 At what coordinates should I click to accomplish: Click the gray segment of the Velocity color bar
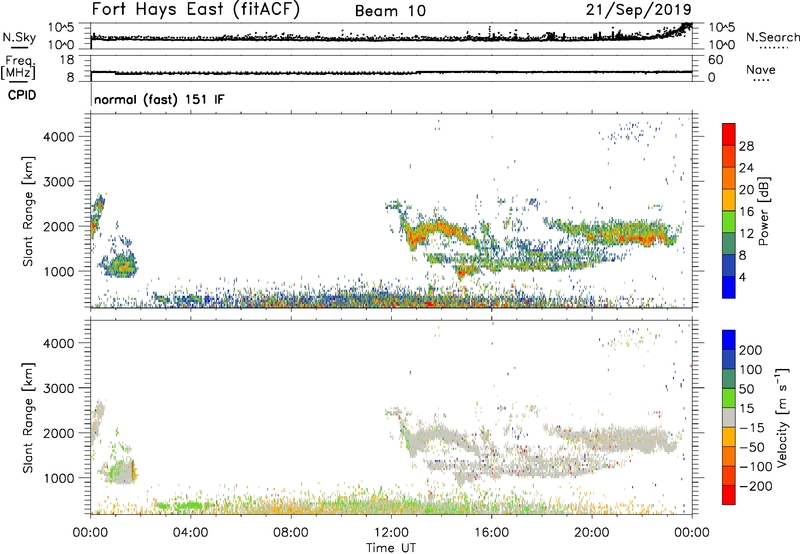pyautogui.click(x=729, y=417)
